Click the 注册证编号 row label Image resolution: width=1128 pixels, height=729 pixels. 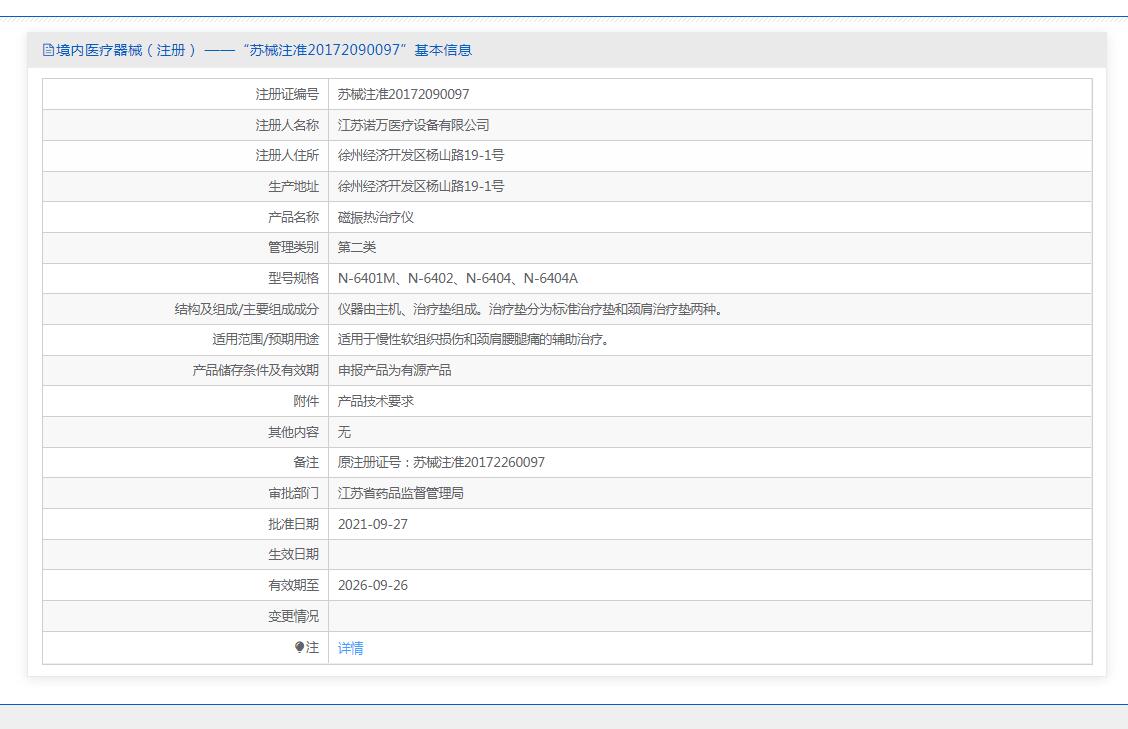(x=287, y=94)
